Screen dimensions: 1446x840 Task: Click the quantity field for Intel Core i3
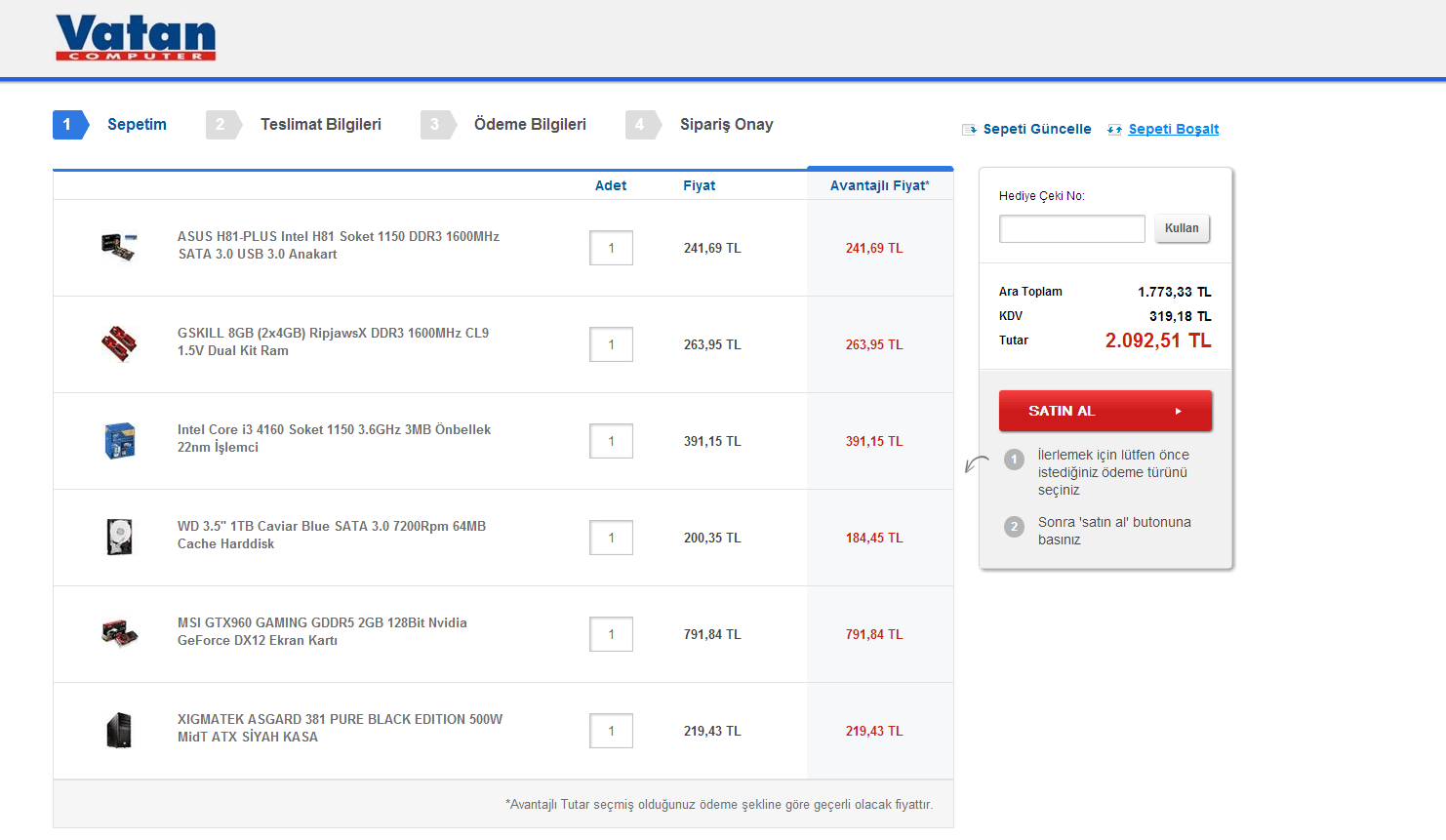[x=612, y=441]
